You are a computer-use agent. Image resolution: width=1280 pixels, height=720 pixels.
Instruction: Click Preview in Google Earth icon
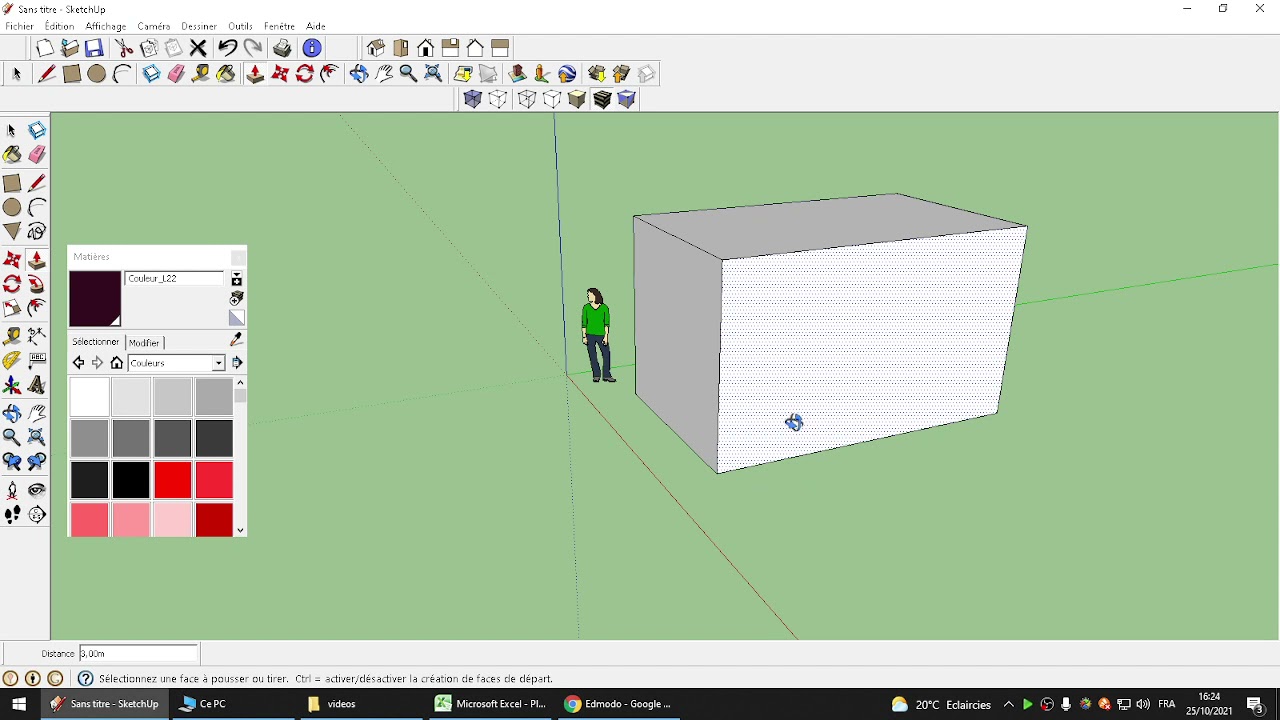567,74
